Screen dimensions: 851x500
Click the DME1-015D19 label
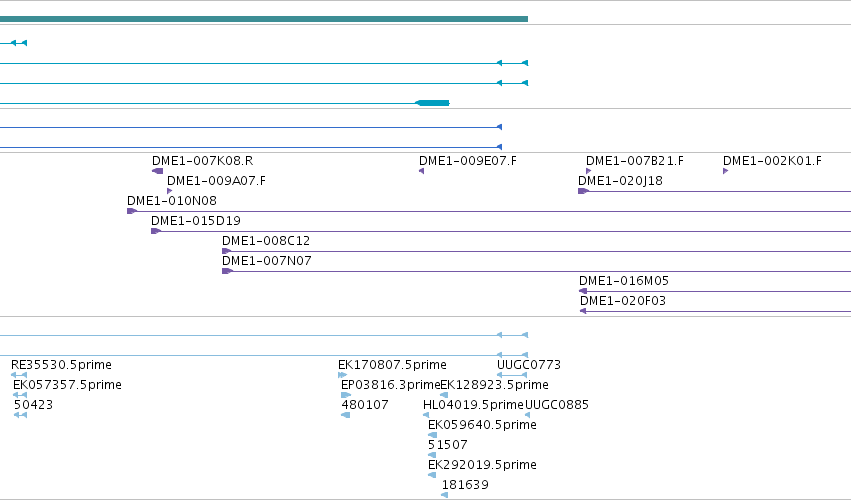point(196,220)
